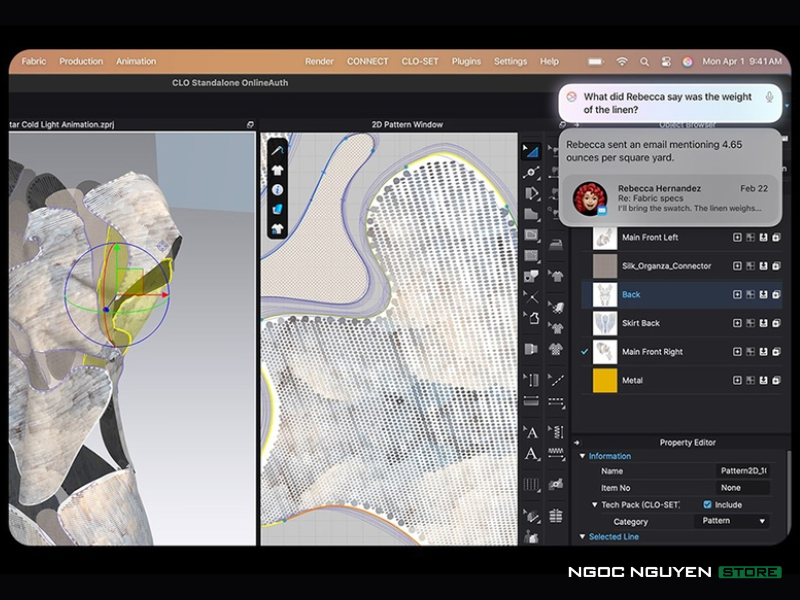Select the Edit Curve Point tool
Screen dimensions: 800x600
click(532, 172)
